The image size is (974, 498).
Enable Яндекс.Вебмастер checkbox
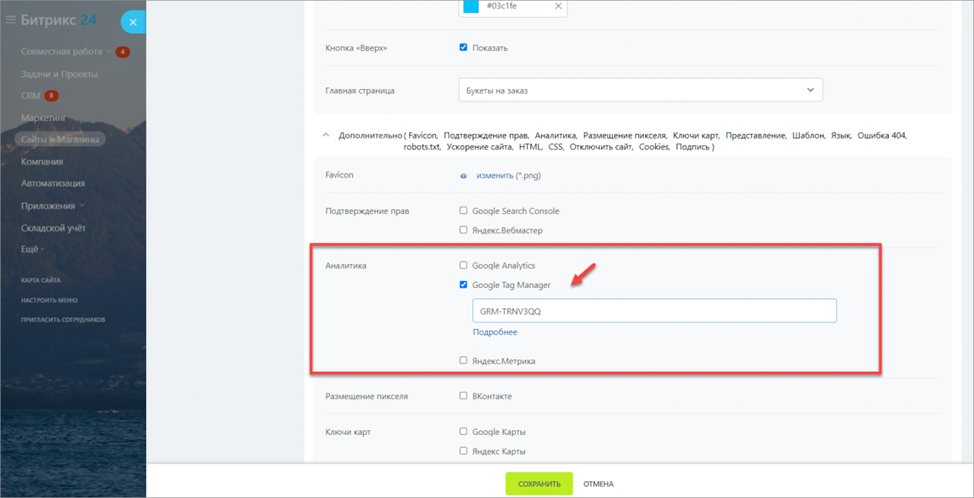tap(463, 230)
